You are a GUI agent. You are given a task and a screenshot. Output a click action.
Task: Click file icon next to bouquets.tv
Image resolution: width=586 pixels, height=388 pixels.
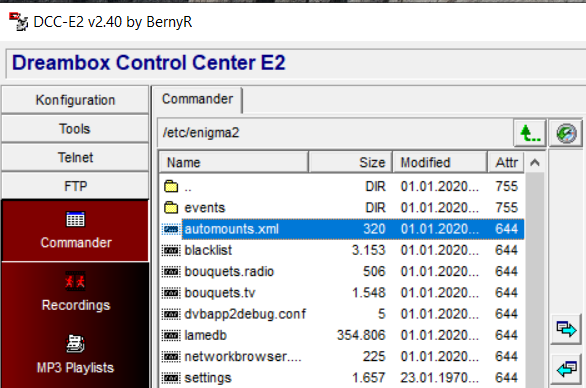(171, 293)
